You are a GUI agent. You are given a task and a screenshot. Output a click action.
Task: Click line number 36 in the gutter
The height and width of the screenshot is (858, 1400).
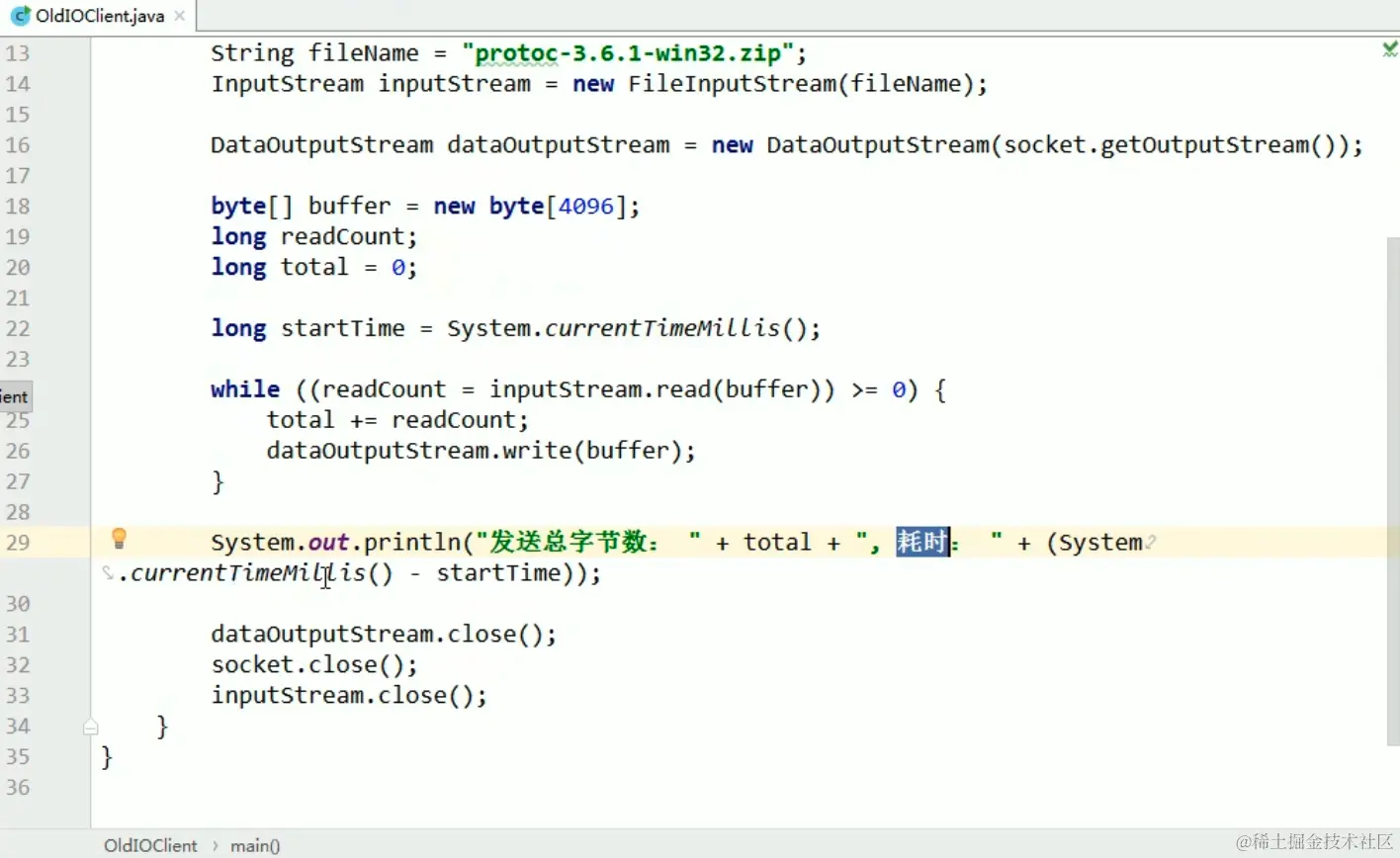[x=18, y=788]
